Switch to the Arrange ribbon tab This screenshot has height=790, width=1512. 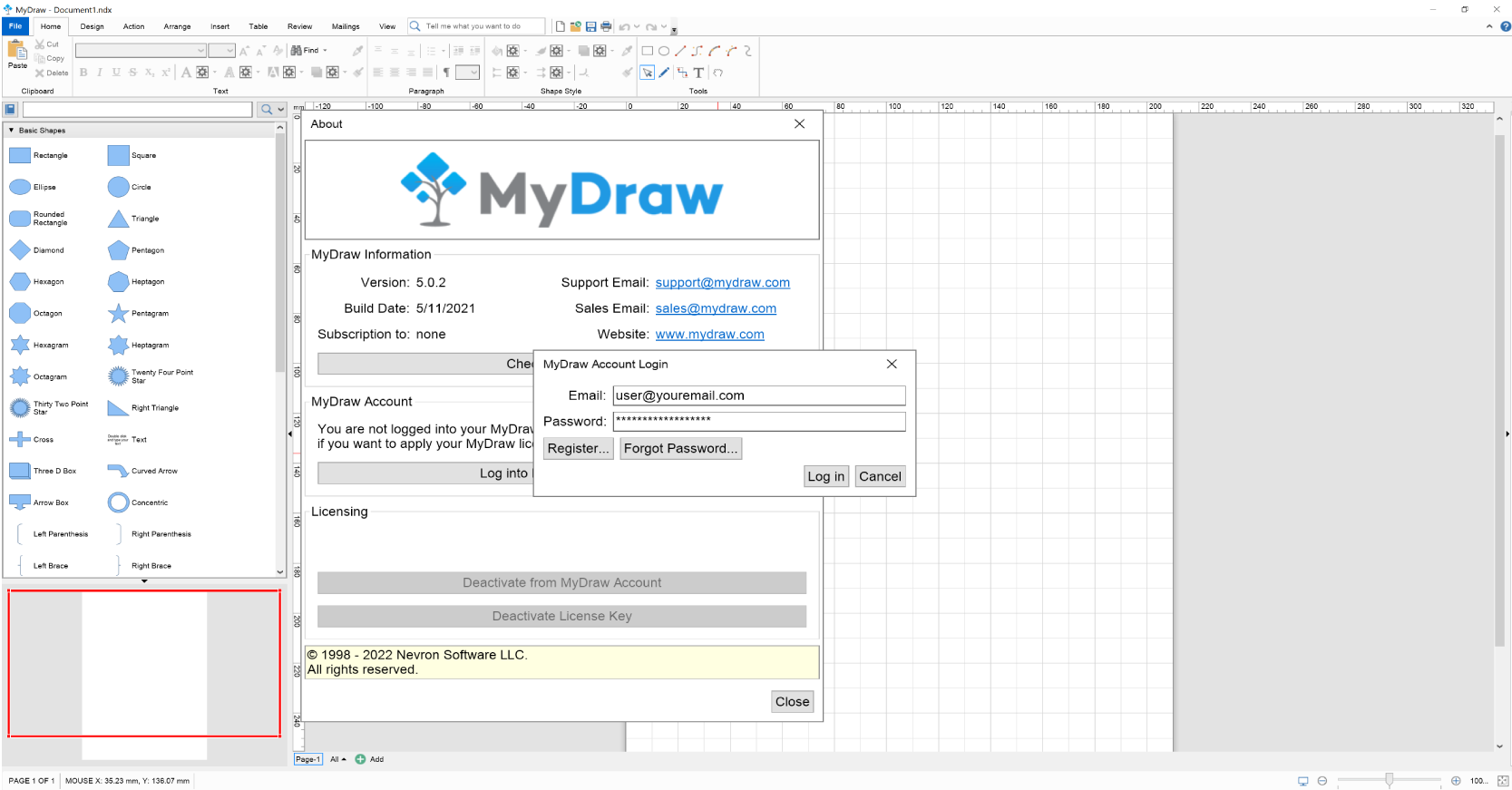pyautogui.click(x=177, y=26)
